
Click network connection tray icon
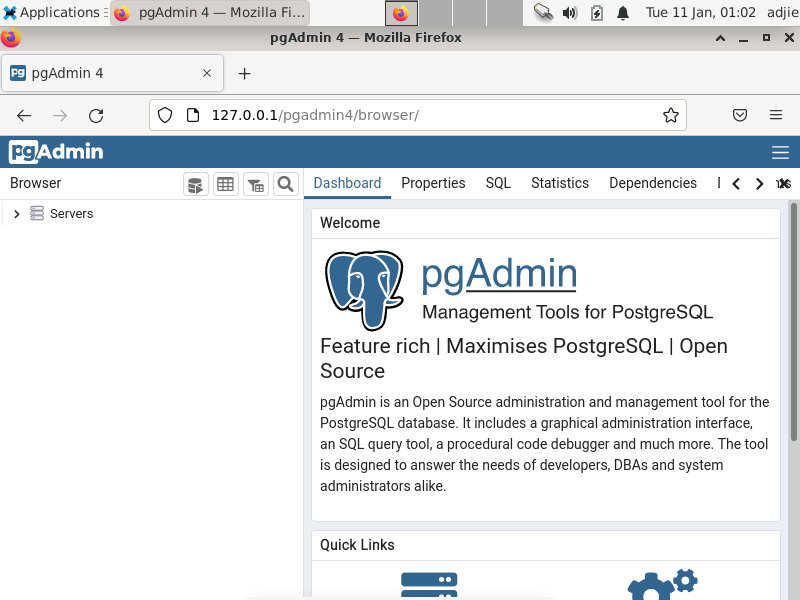point(543,12)
